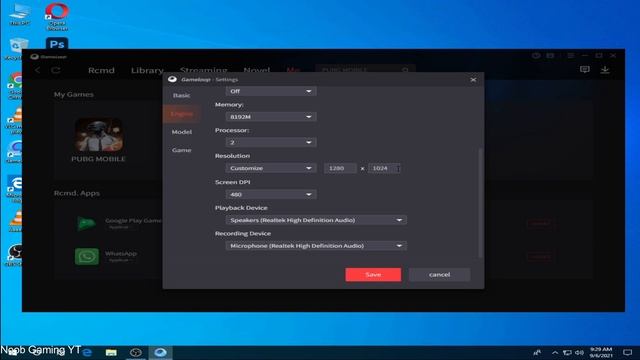Select the Engine settings tab
Viewport: 640px width, 360px height.
[x=182, y=114]
